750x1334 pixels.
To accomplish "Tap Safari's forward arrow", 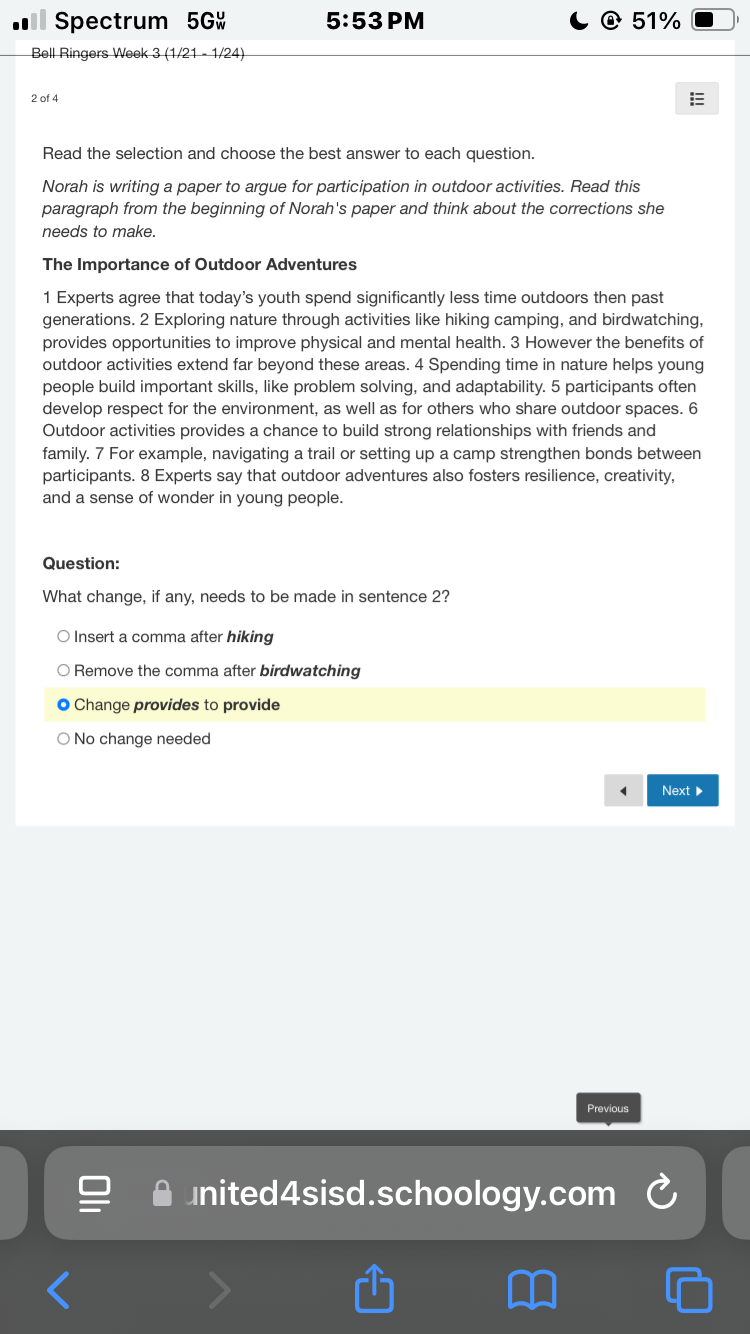I will [218, 1289].
